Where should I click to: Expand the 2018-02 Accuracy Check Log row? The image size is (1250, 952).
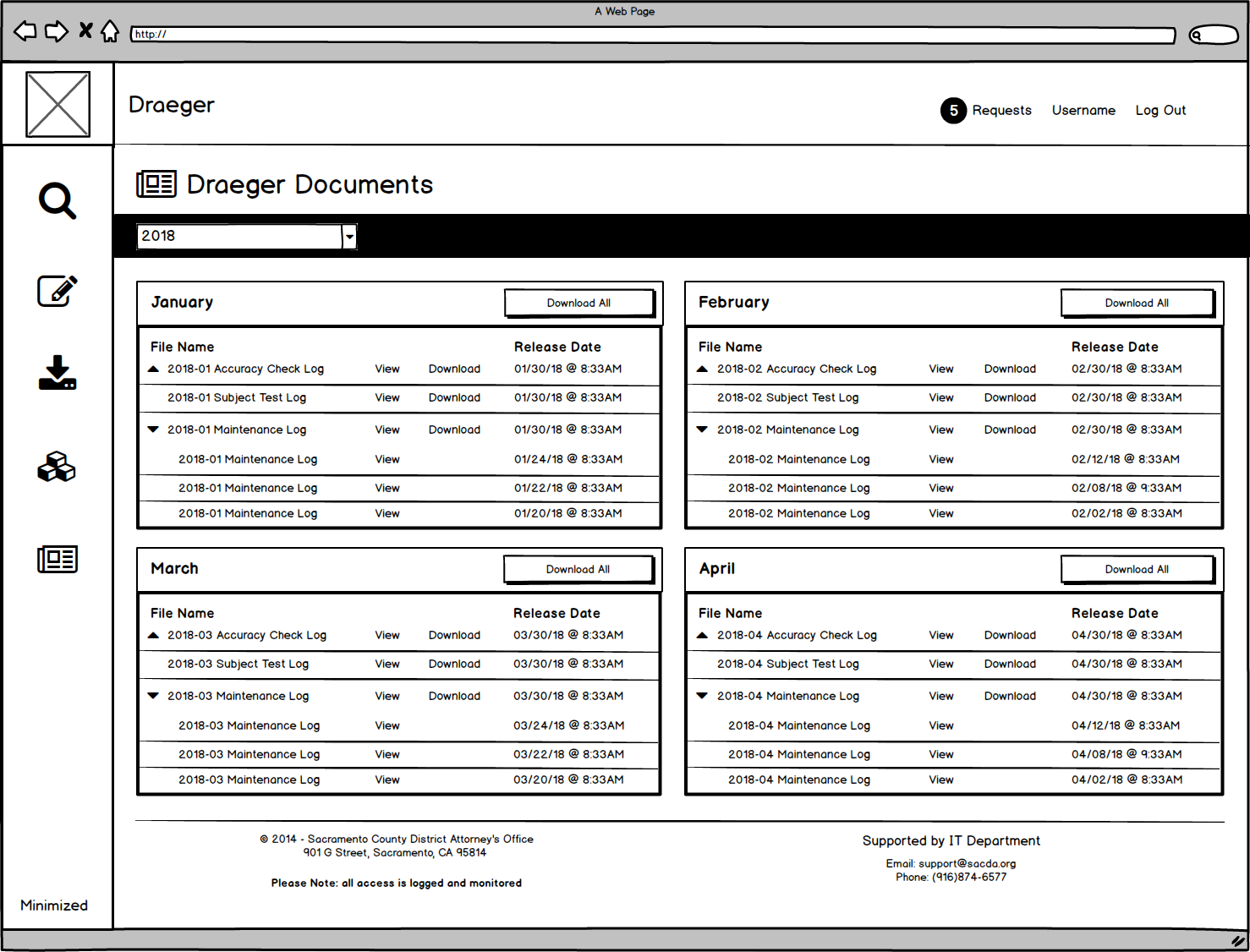click(x=702, y=369)
